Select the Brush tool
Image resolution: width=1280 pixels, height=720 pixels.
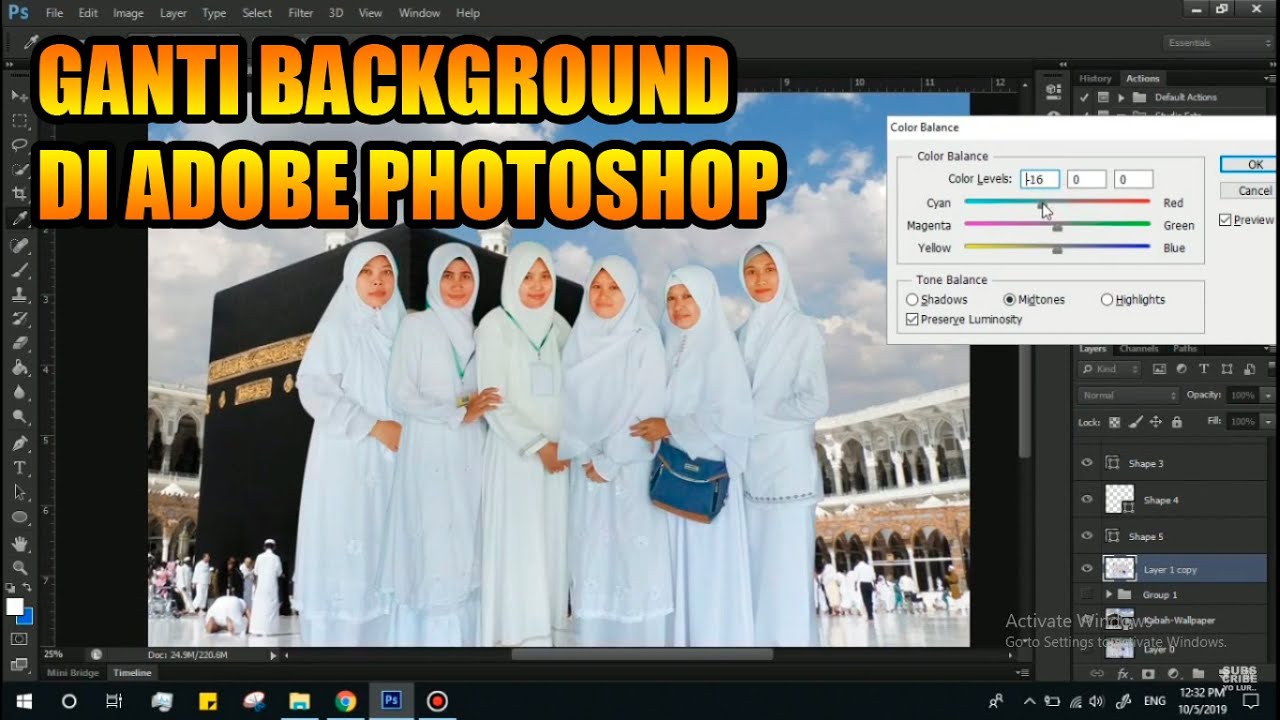coord(19,270)
